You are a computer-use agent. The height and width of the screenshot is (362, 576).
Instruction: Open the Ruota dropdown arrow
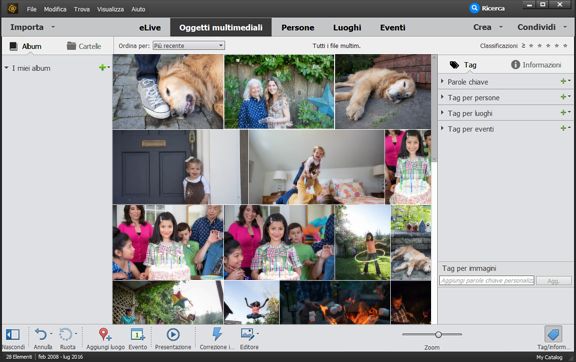pos(76,334)
